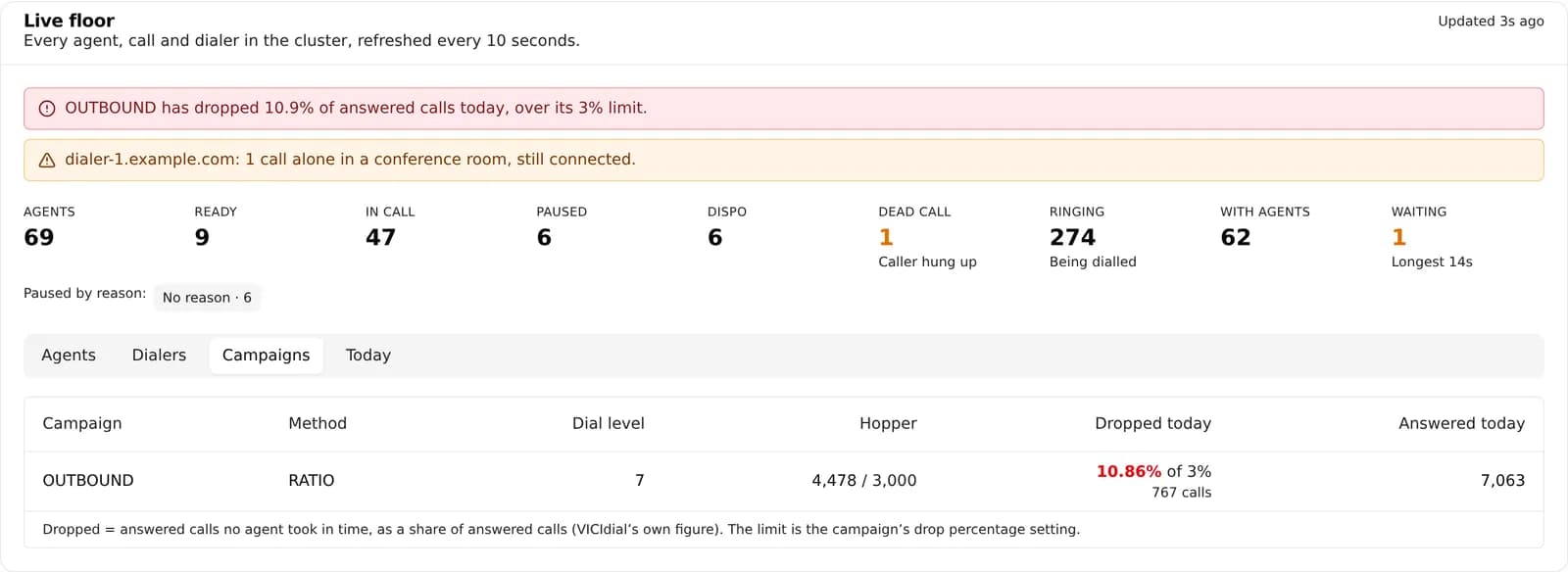The height and width of the screenshot is (572, 1568).
Task: Click the WITH AGENTS count 62
Action: click(1236, 238)
